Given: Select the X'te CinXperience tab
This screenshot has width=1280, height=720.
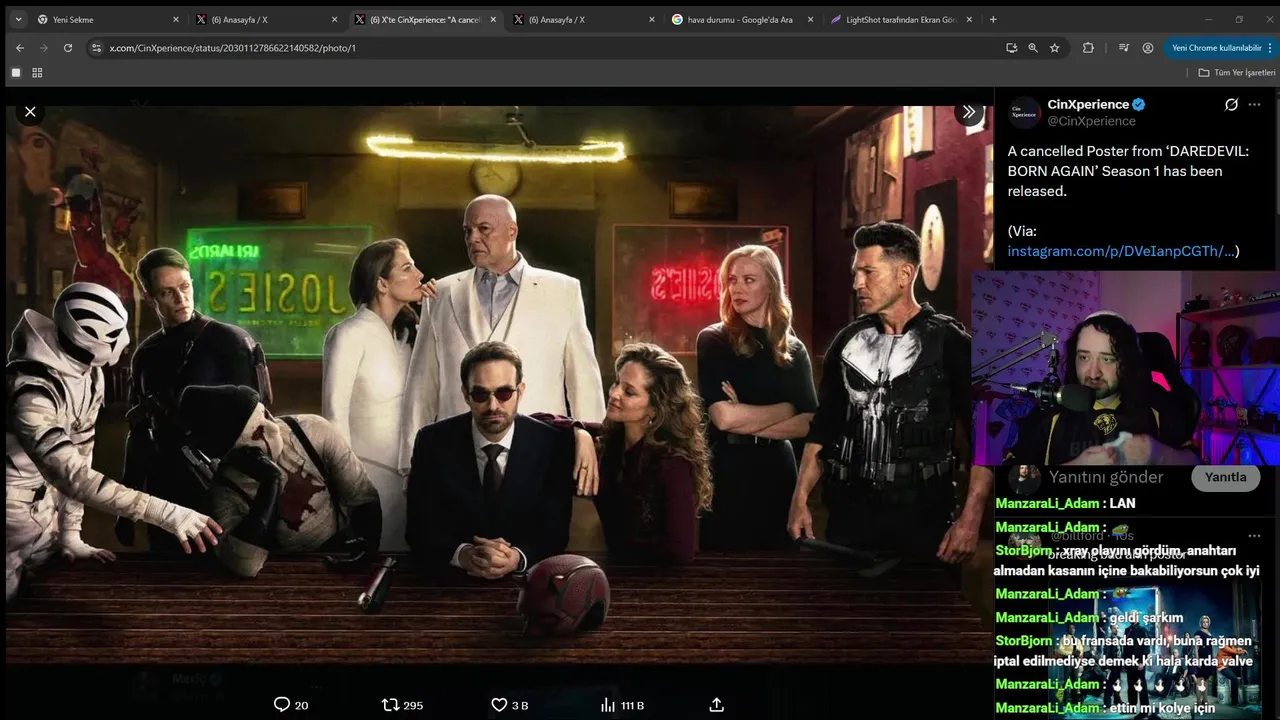Looking at the screenshot, I should 426,19.
